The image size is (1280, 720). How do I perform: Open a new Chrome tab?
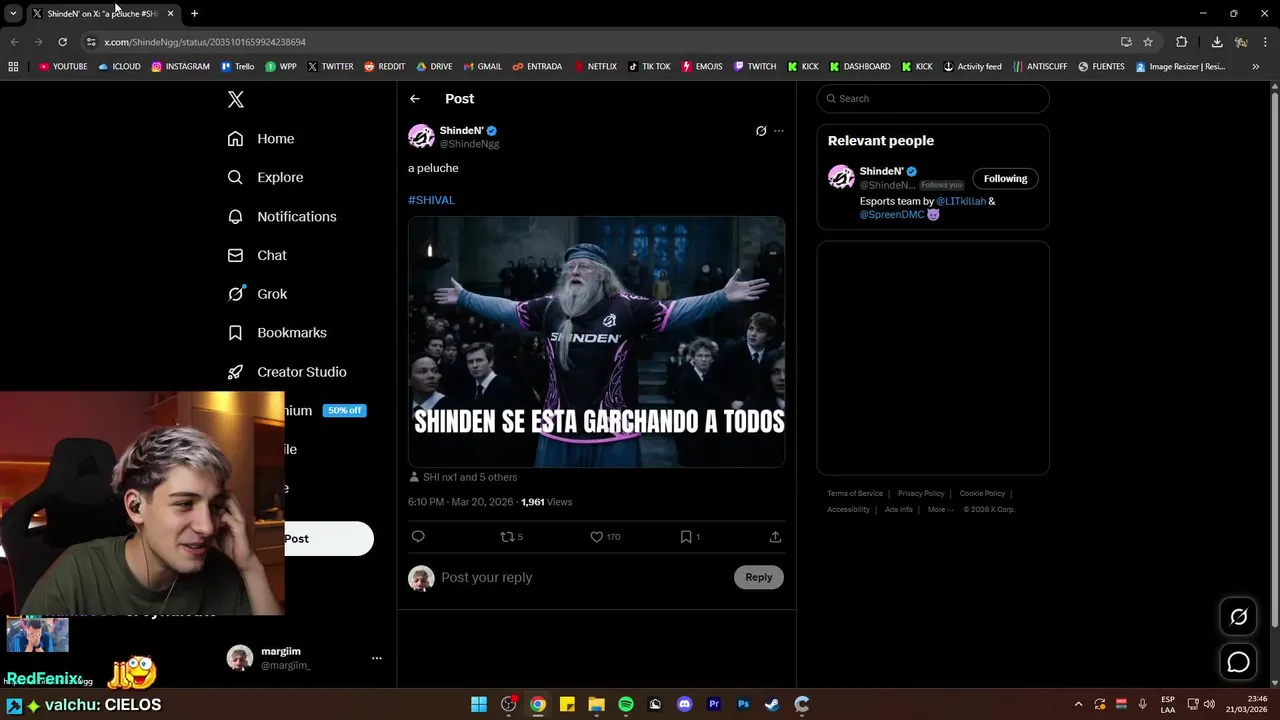point(194,13)
